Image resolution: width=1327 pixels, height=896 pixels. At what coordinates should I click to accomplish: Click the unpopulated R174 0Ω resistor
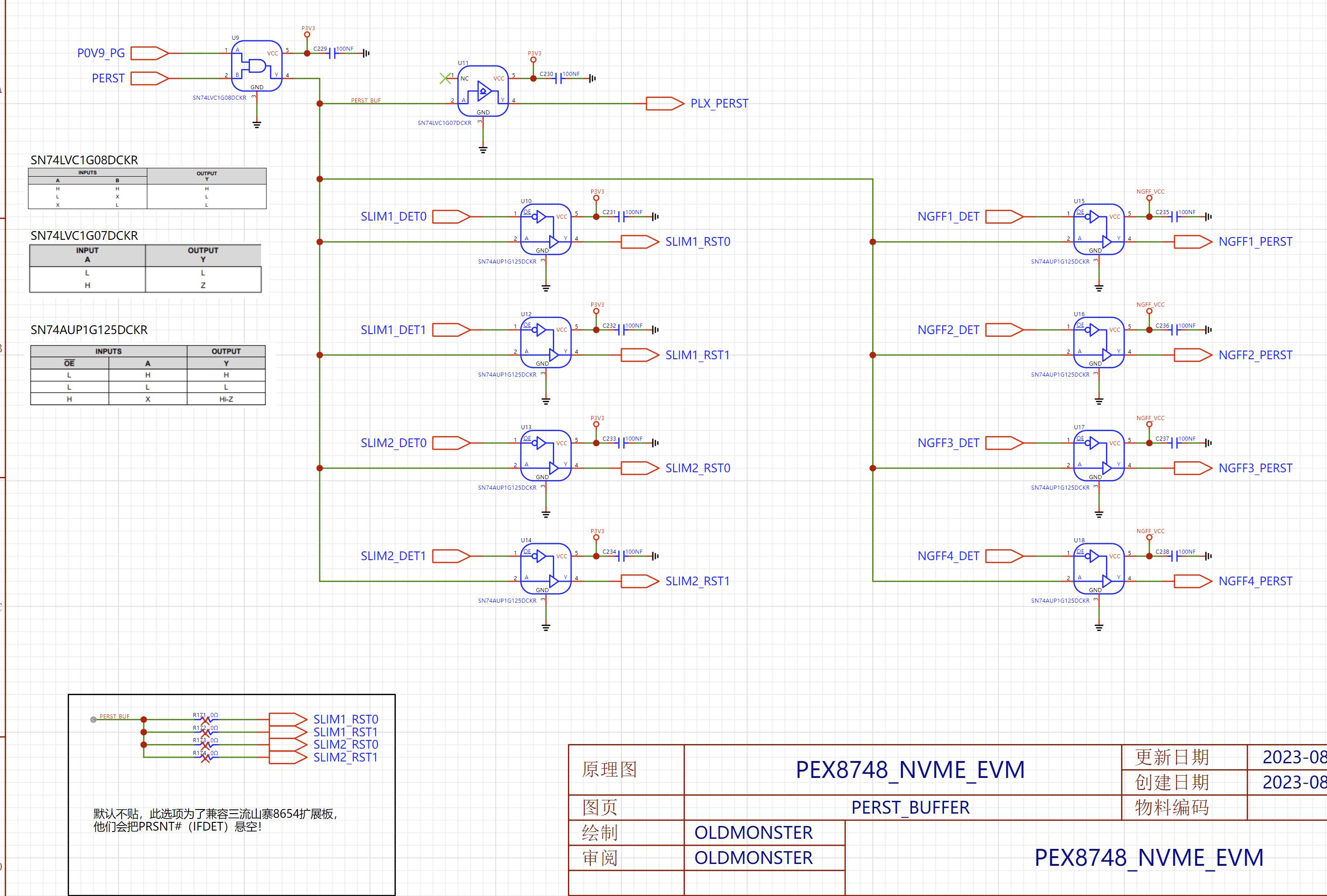click(205, 757)
